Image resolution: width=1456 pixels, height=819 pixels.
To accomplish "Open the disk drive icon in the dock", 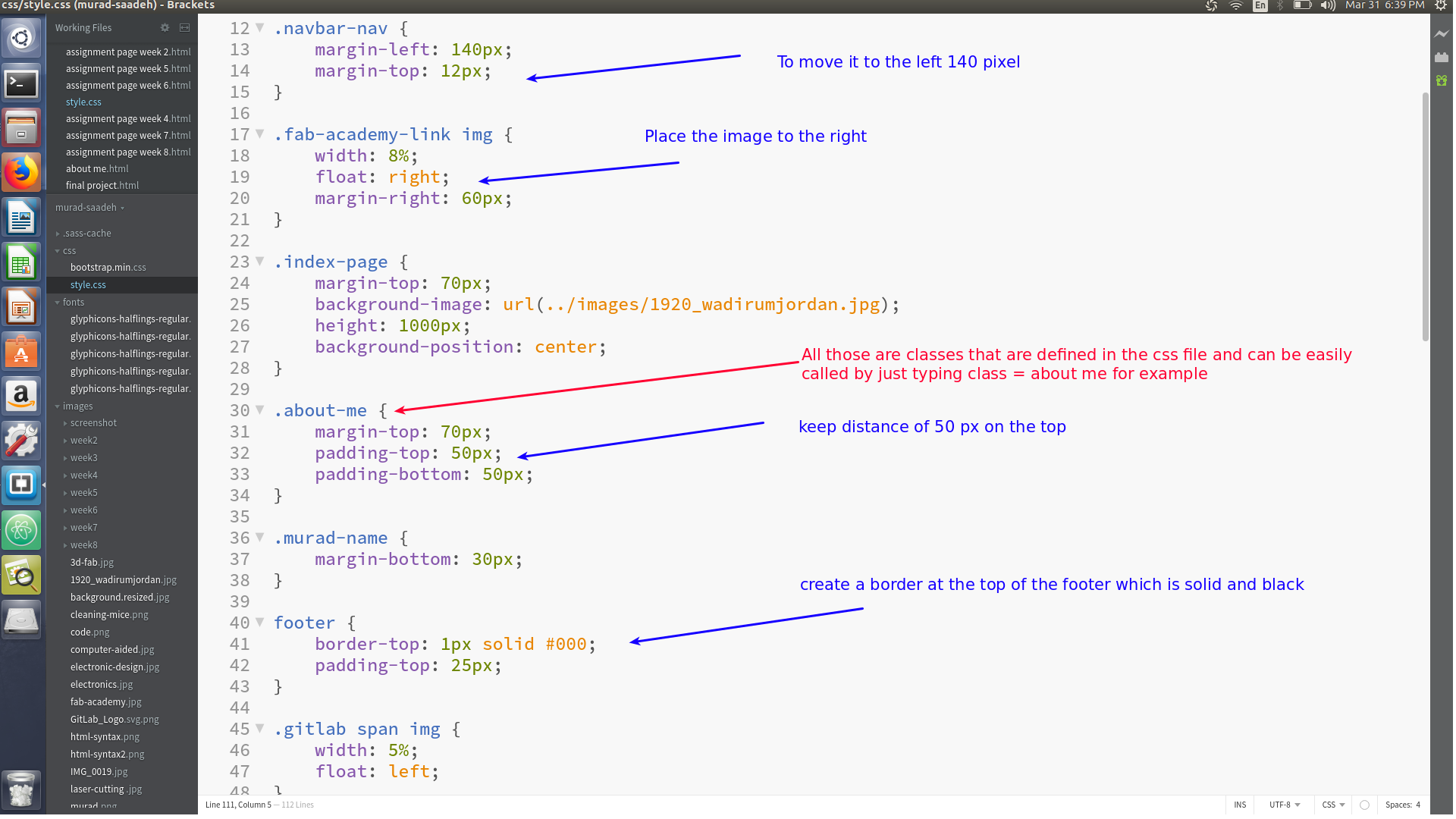I will point(21,620).
